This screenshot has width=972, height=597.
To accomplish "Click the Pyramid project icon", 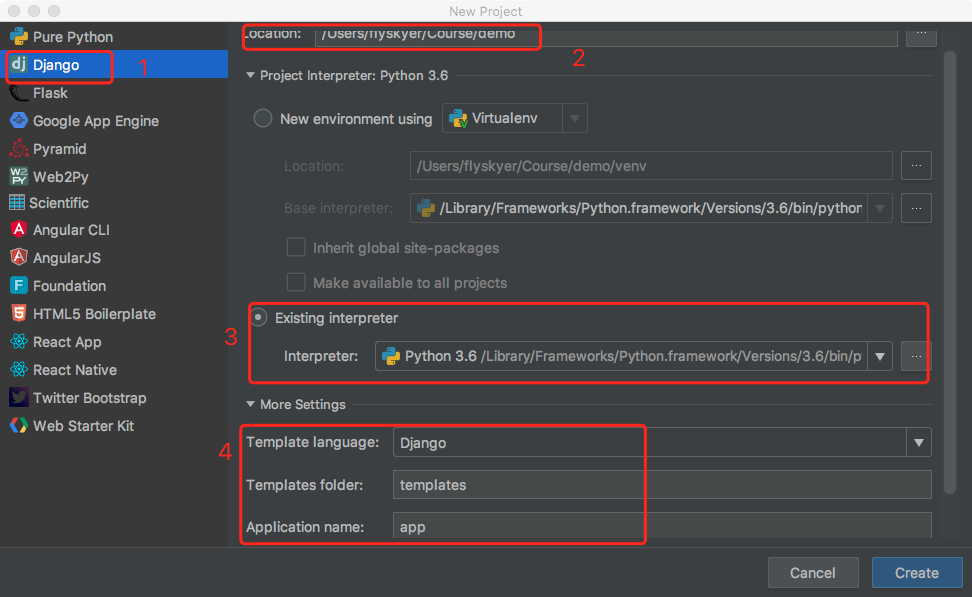I will pyautogui.click(x=19, y=149).
